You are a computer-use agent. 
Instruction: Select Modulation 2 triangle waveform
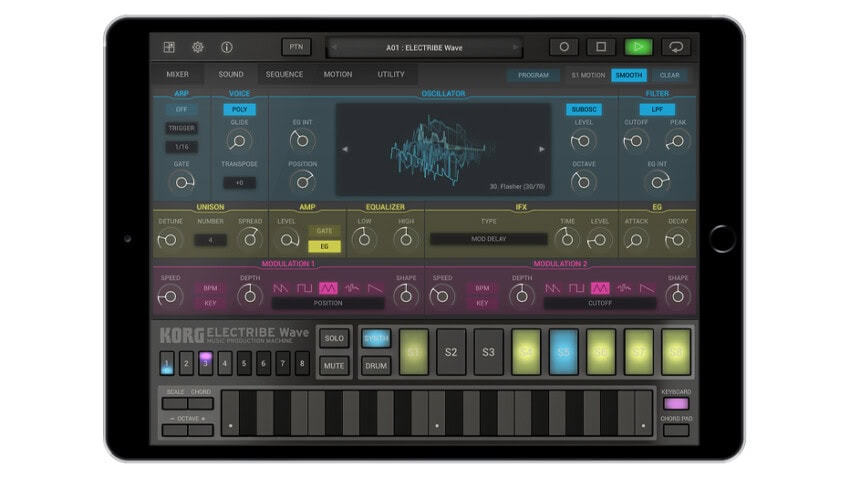click(600, 288)
